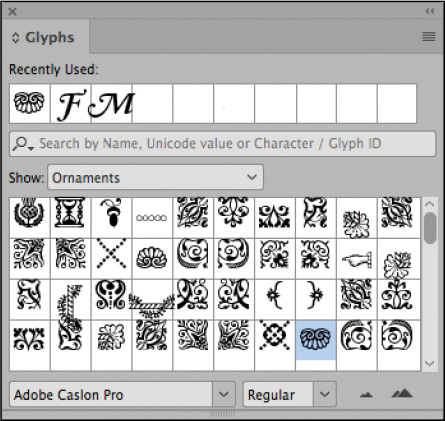The width and height of the screenshot is (445, 421).
Task: Open the Adobe Caslon Pro font dropdown arrow
Action: coord(224,394)
